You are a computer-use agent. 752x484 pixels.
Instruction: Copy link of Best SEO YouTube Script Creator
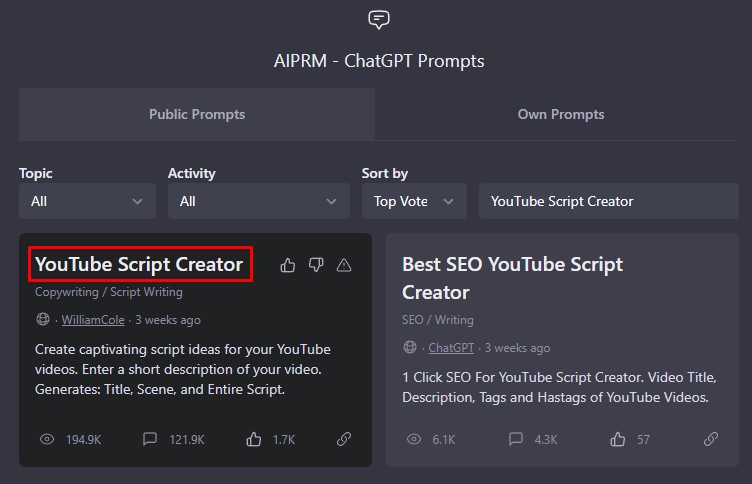711,439
